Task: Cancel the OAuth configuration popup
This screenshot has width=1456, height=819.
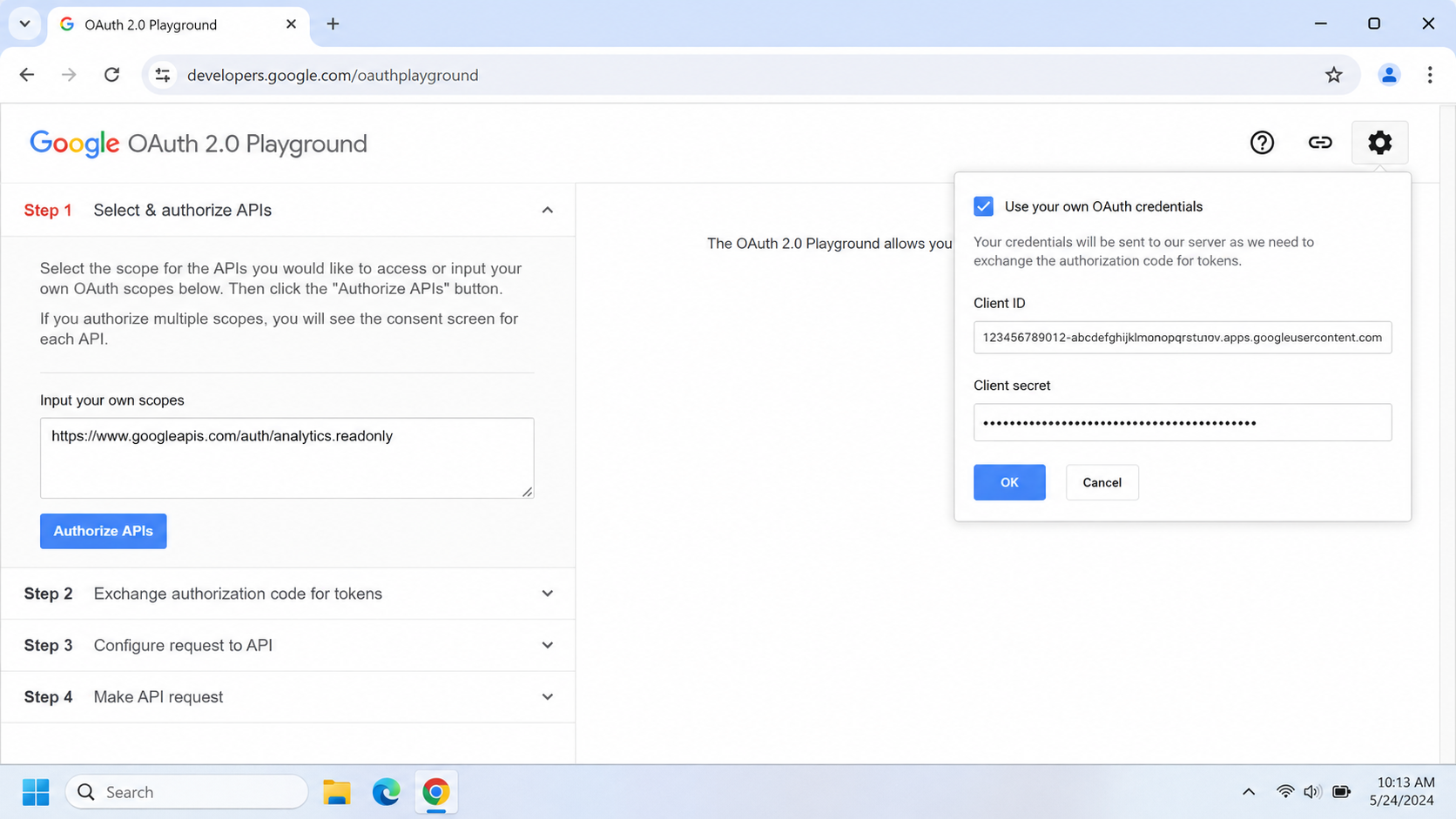Action: [x=1102, y=482]
